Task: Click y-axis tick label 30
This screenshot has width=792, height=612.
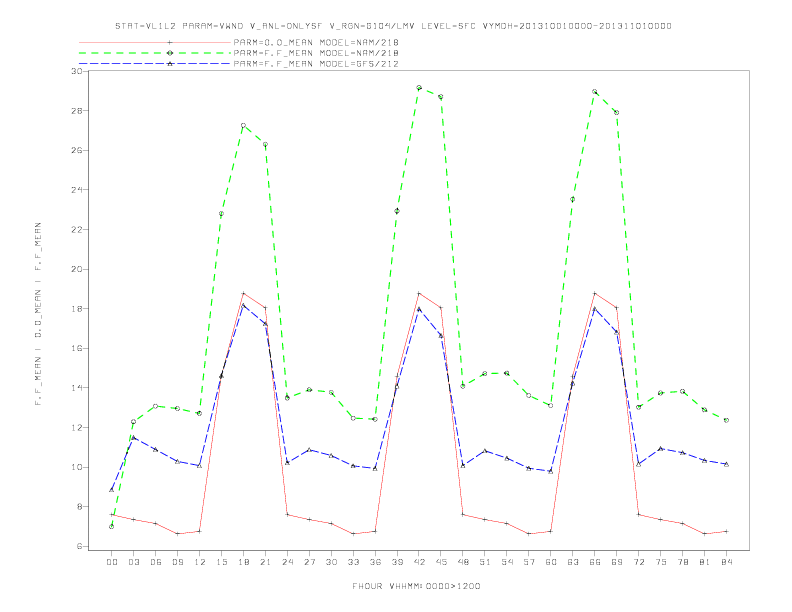Action: click(77, 71)
